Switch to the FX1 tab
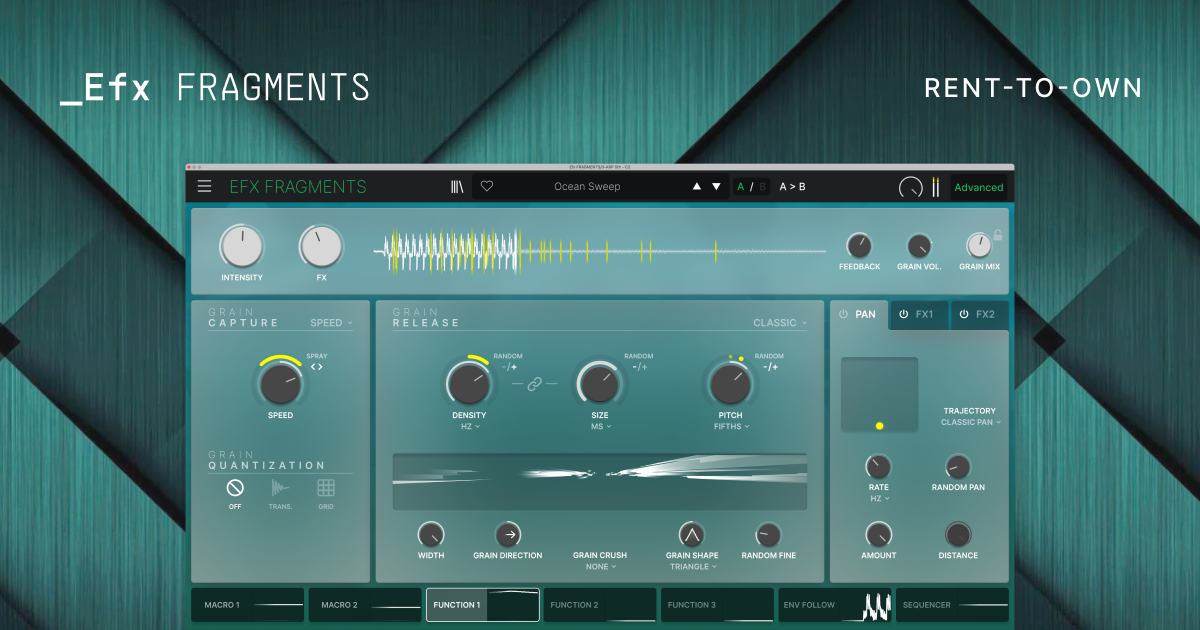 tap(919, 314)
